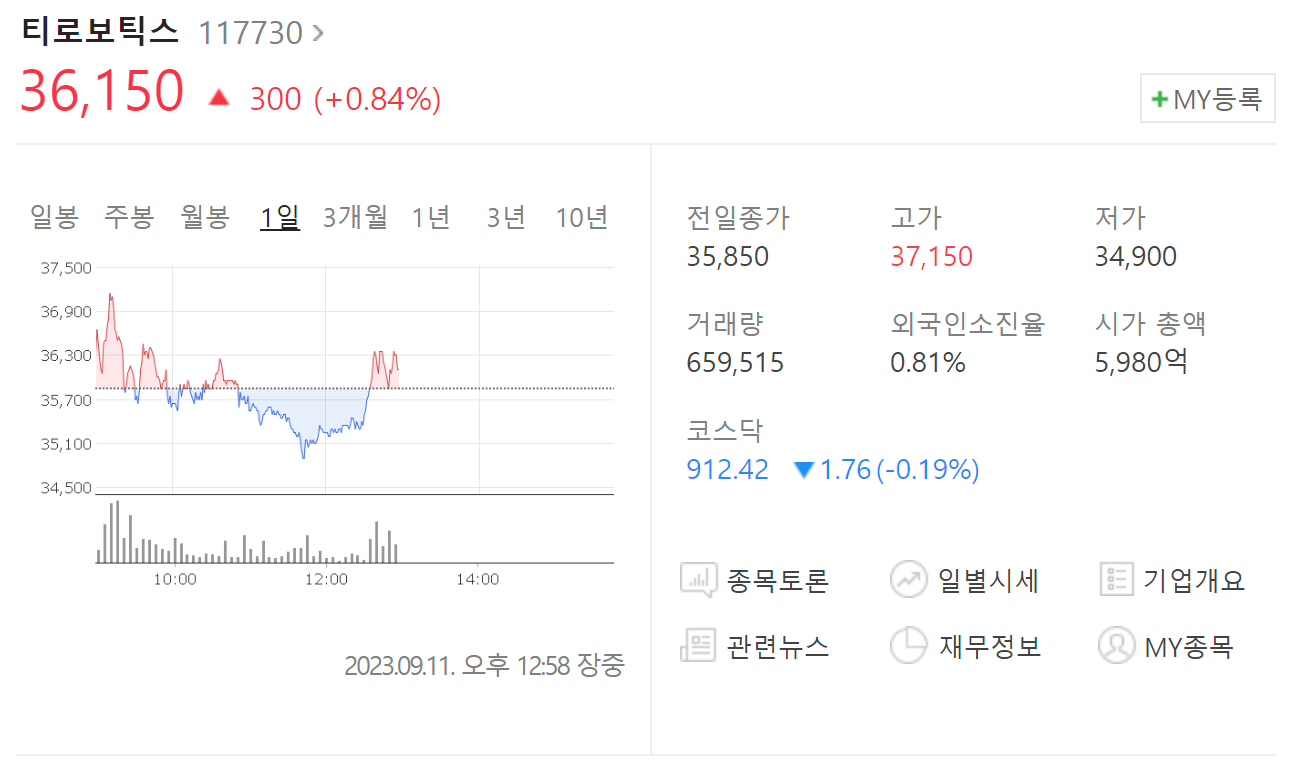
Task: Click the red up-triangle price change indicator
Action: [218, 98]
